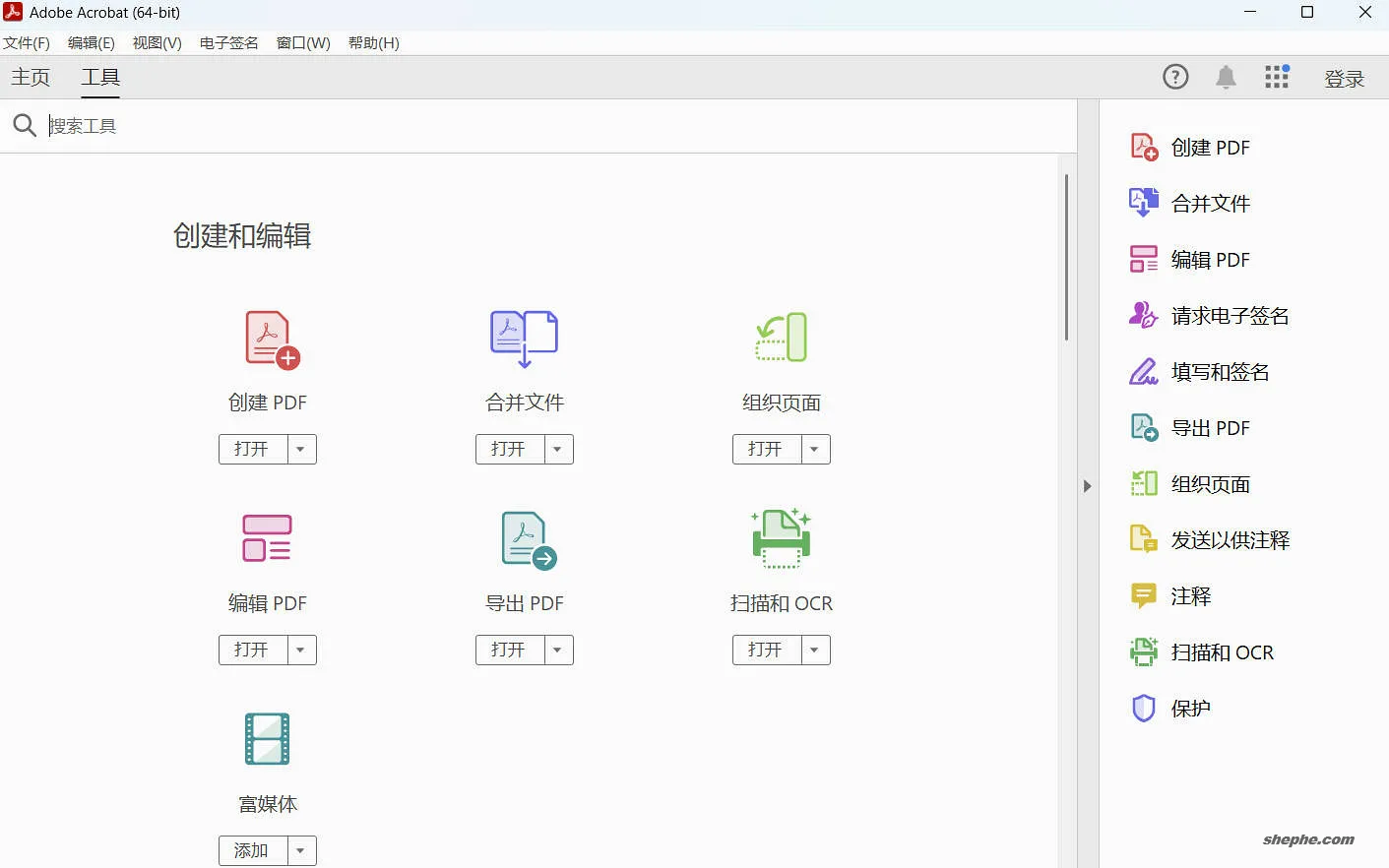Click 打开 button under 组织页面

point(767,449)
